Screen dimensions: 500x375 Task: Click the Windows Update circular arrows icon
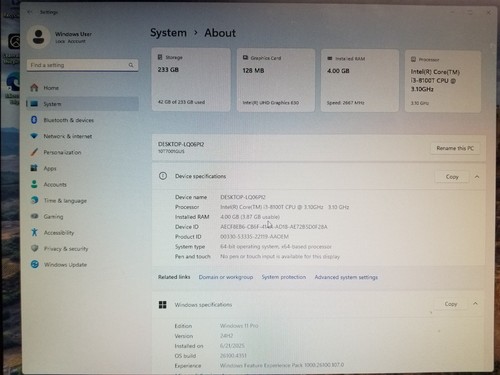[x=35, y=264]
